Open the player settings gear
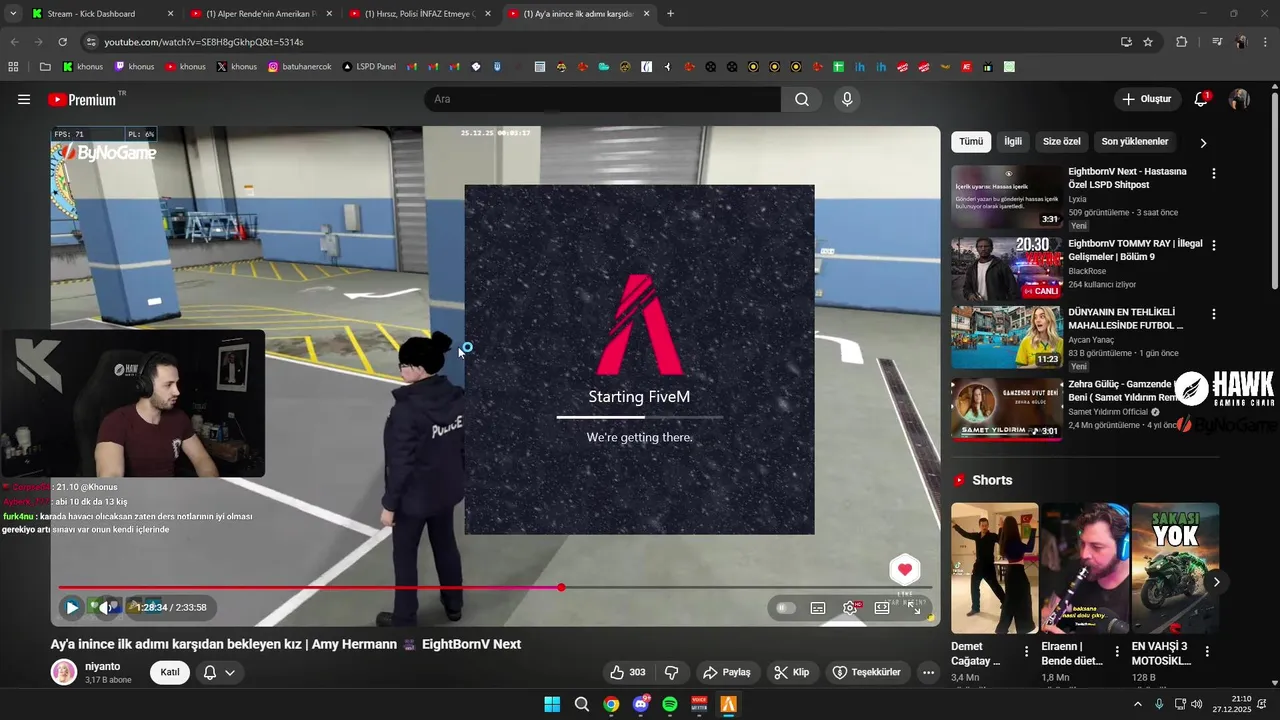This screenshot has height=720, width=1280. pyautogui.click(x=850, y=607)
